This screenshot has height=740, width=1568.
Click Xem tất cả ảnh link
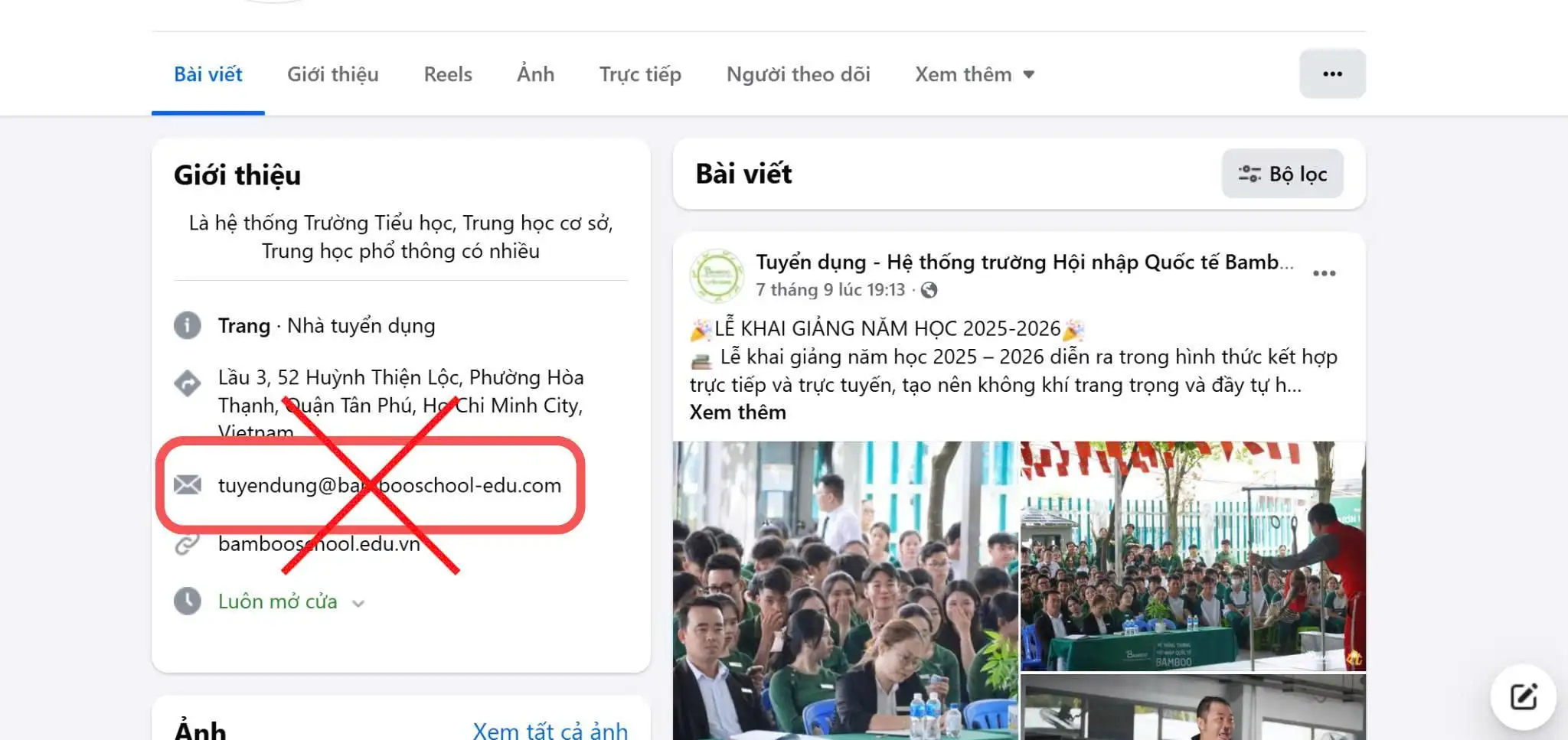550,730
